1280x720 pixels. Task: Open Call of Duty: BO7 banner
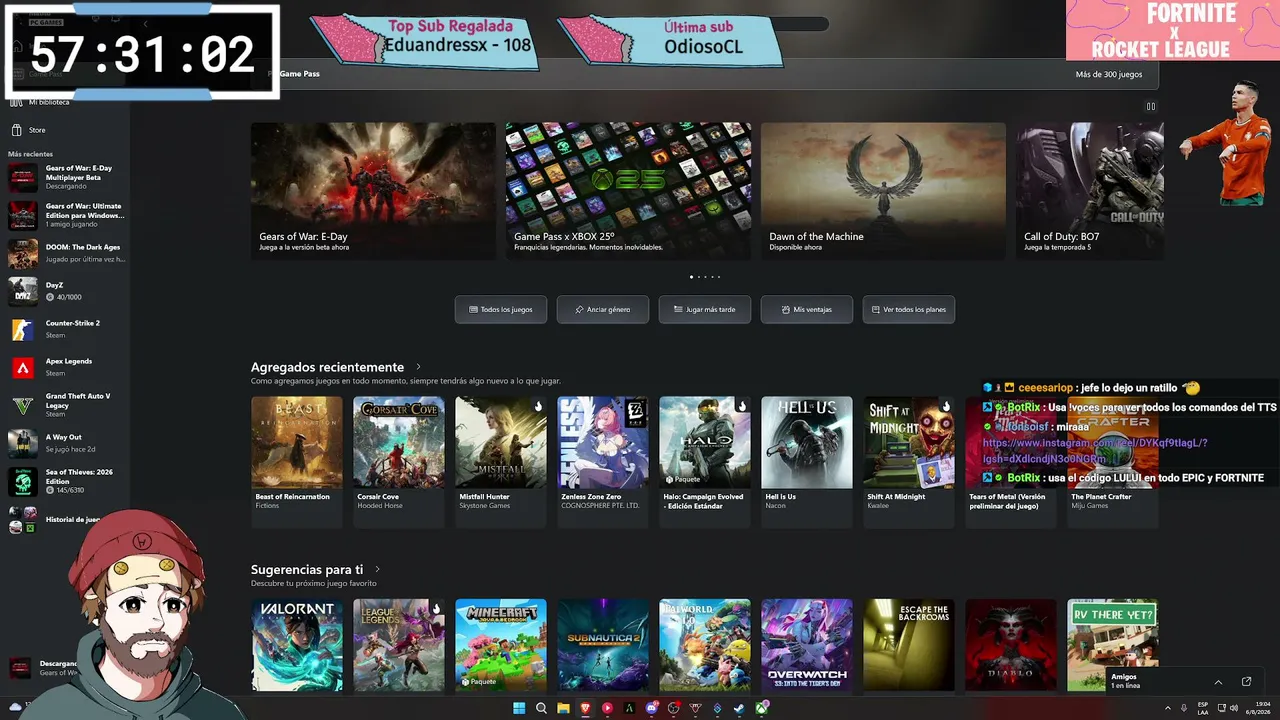point(1090,191)
